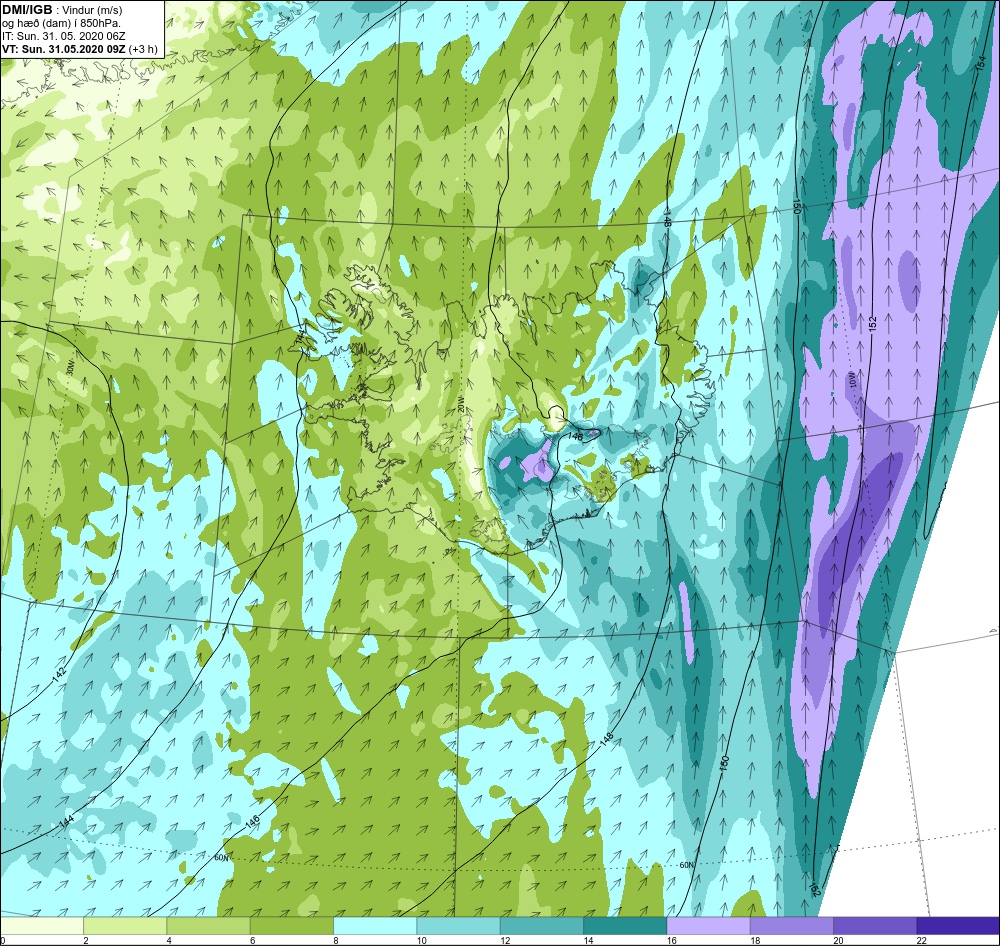This screenshot has width=1000, height=946.
Task: Click the 'DMI/IGB : Vindur (m/s)' title text
Action: click(x=62, y=10)
